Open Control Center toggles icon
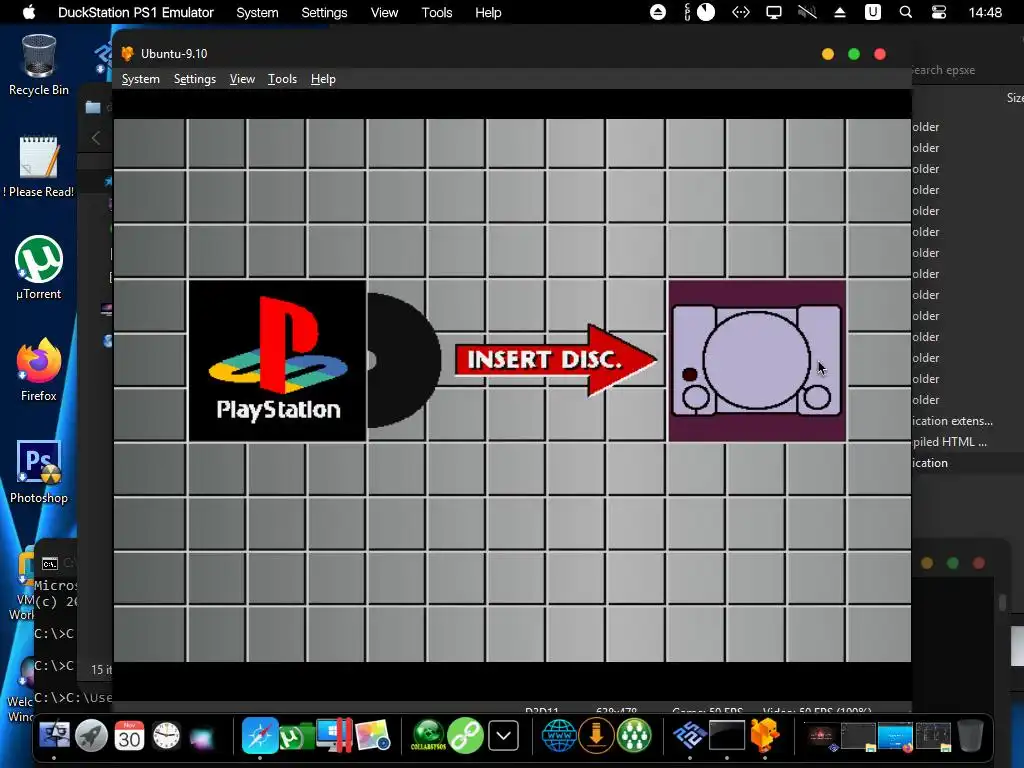This screenshot has height=768, width=1024. click(939, 12)
